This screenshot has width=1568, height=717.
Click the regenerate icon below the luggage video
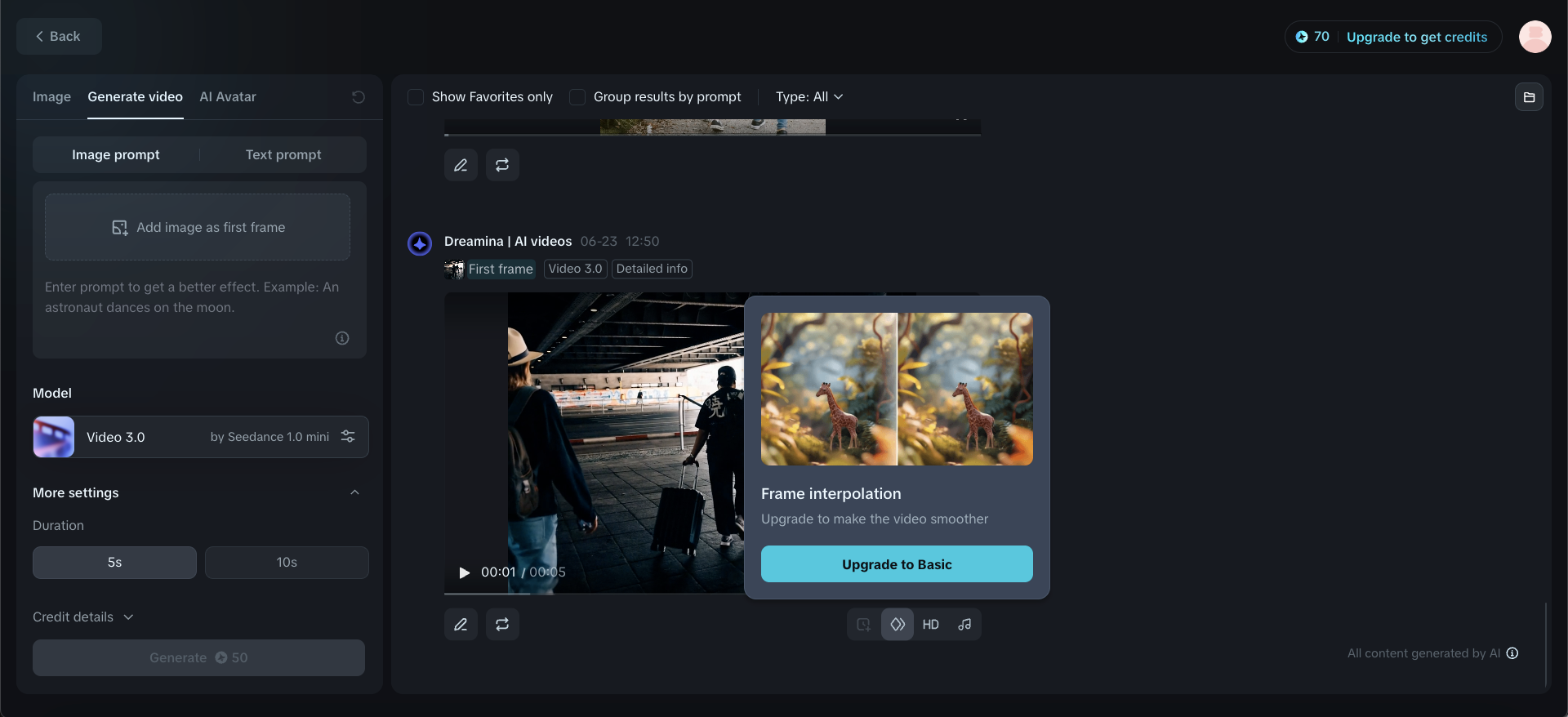coord(502,625)
